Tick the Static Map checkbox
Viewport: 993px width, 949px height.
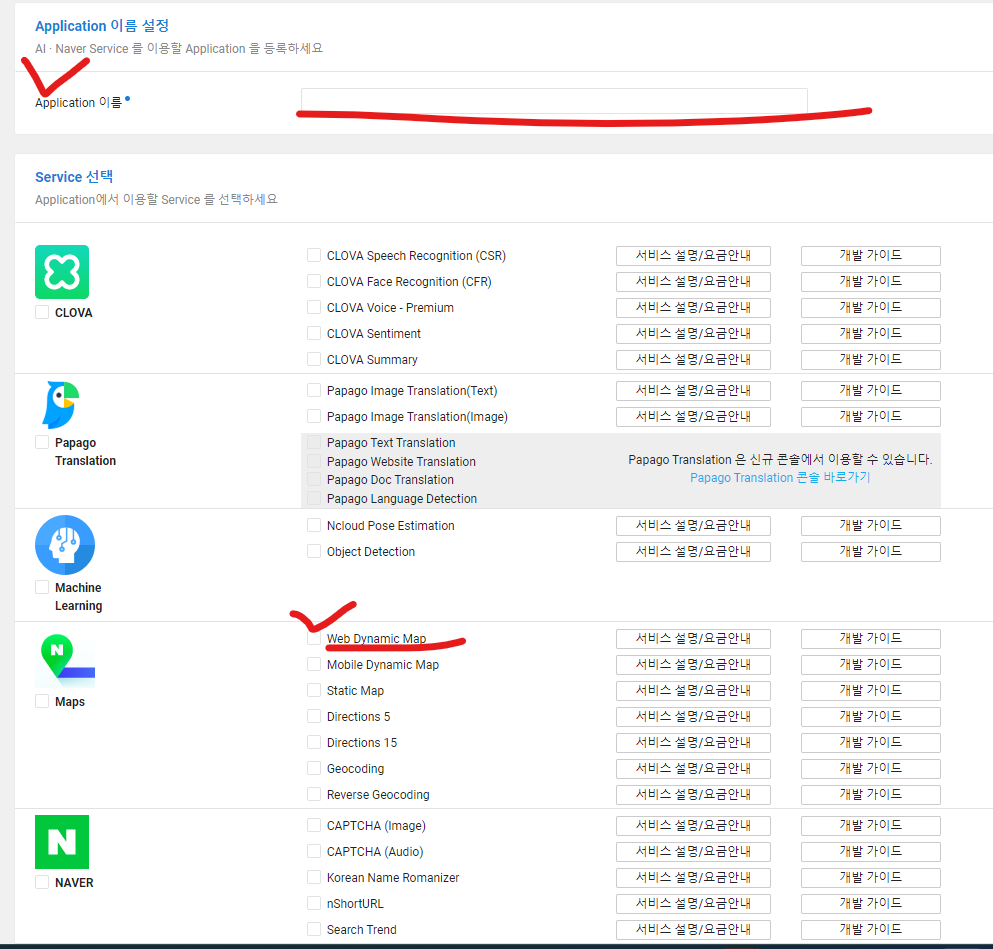point(313,690)
